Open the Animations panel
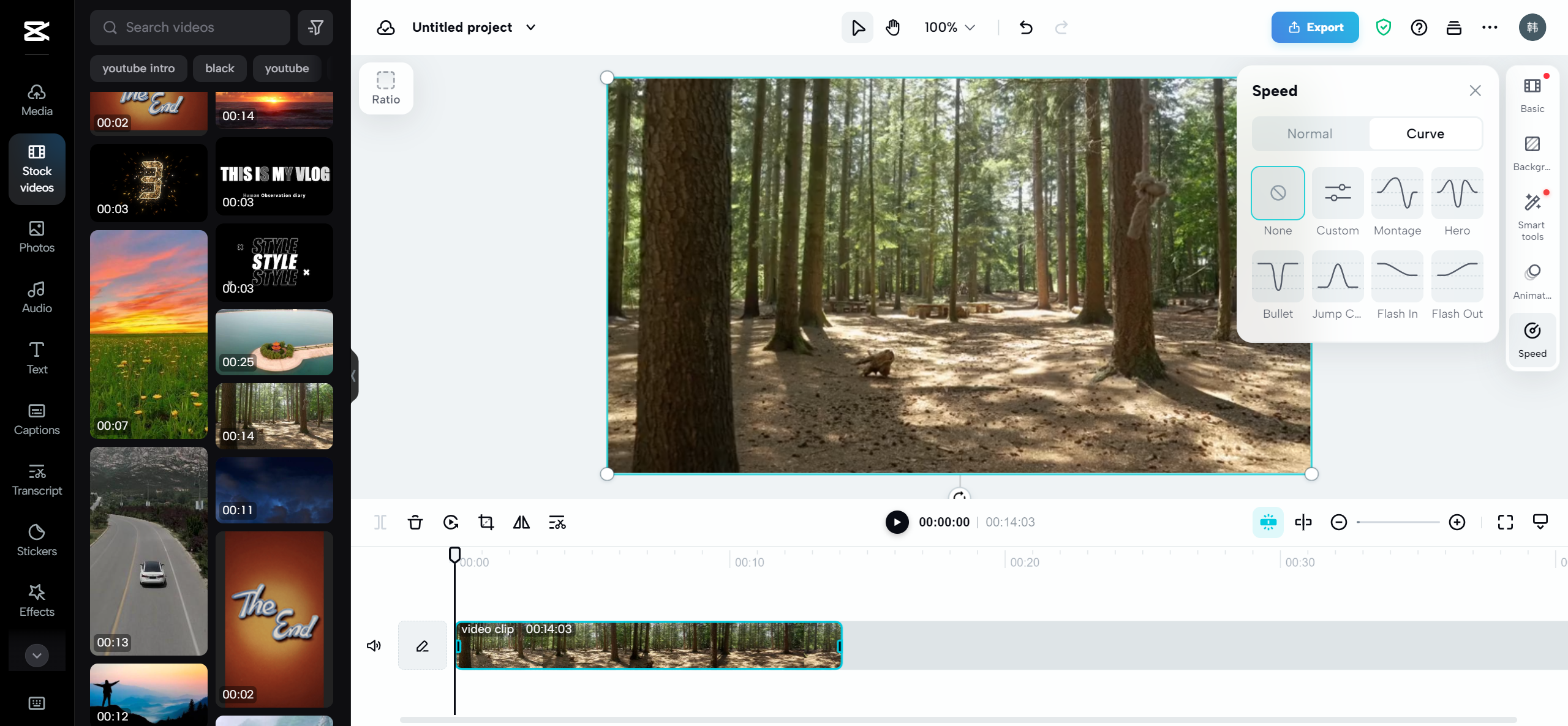1568x726 pixels. coord(1533,280)
